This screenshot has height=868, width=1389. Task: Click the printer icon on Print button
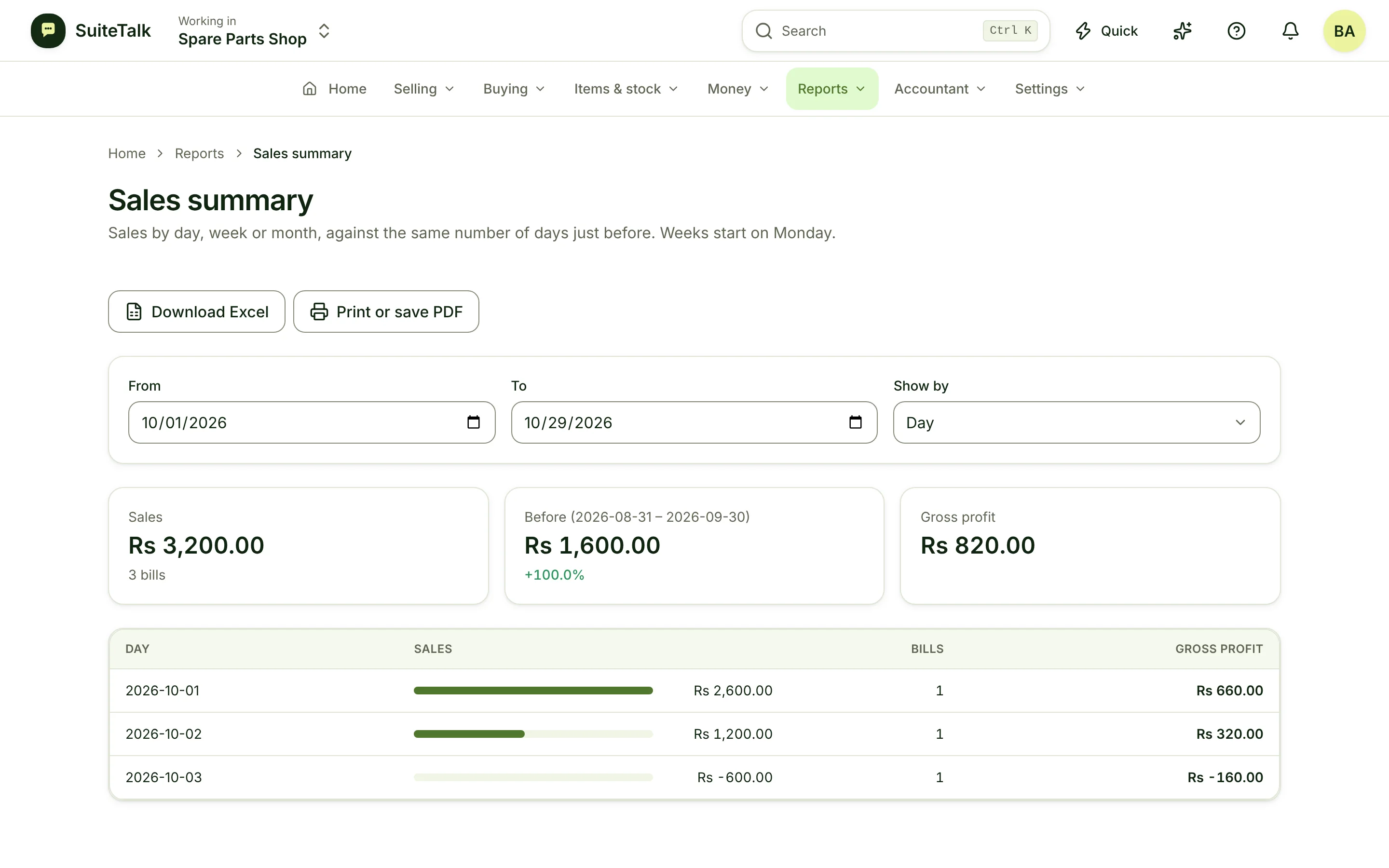(x=319, y=312)
